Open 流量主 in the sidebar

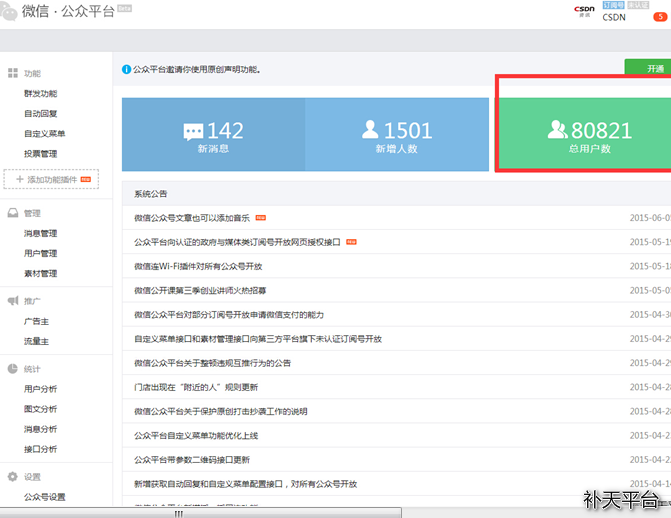[x=36, y=341]
